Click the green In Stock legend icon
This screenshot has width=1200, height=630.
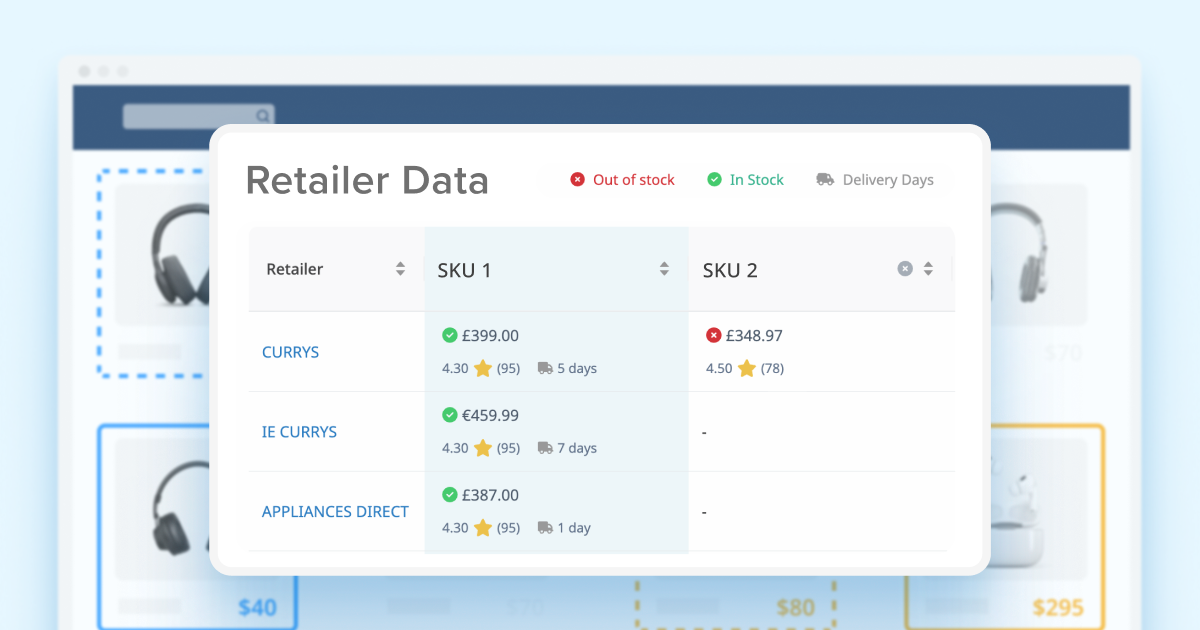pos(714,180)
